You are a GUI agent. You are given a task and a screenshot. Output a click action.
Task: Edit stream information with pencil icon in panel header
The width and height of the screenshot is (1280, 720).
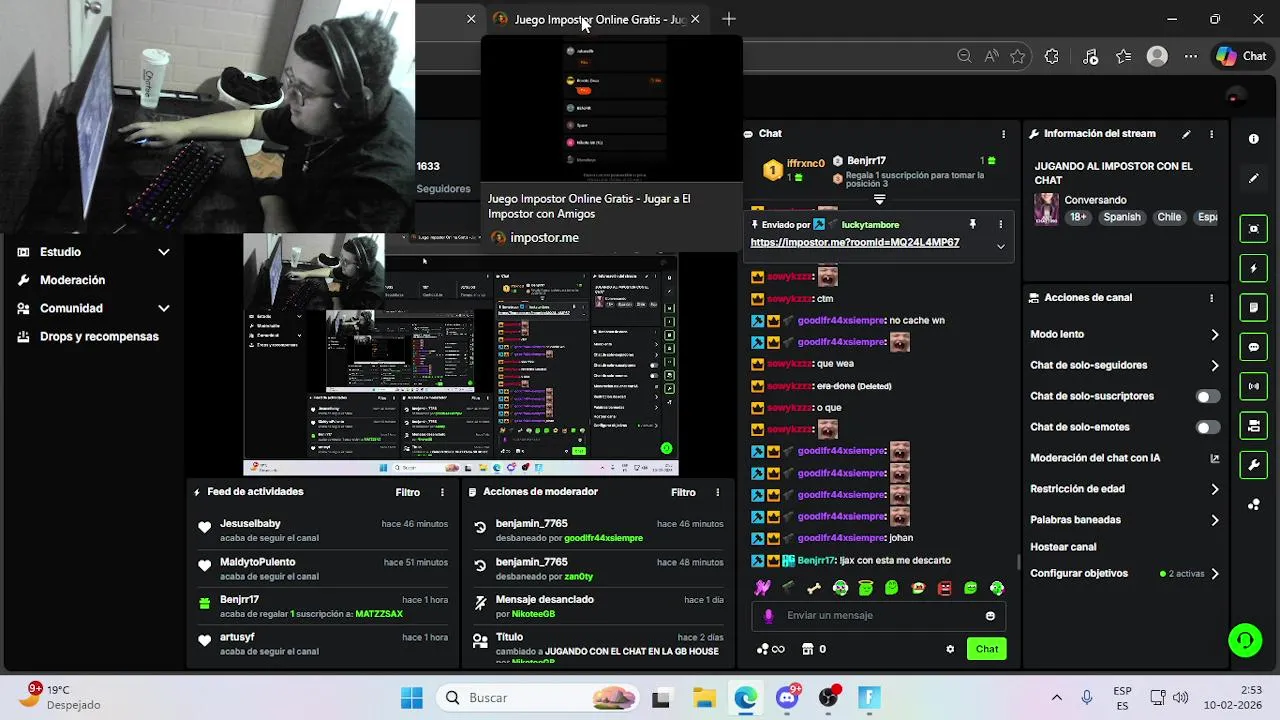coord(1186,134)
